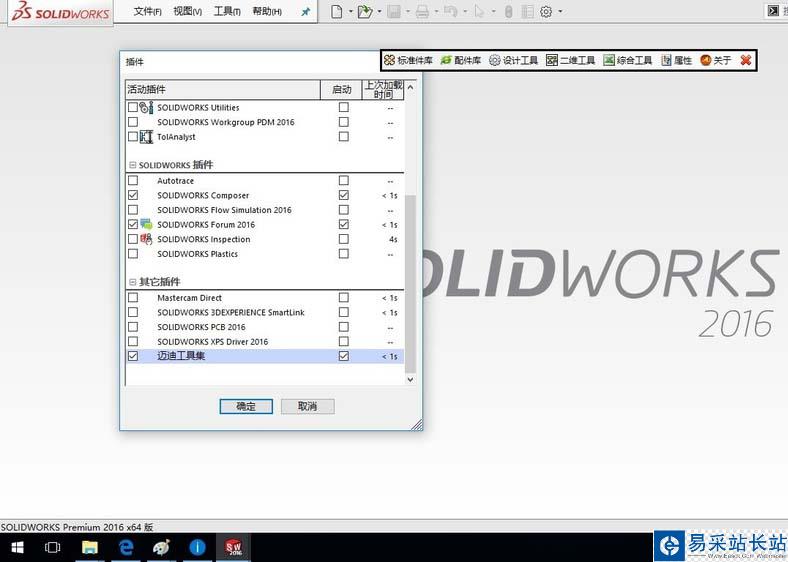Open 设计工具 in the Maidi toolbar
The width and height of the screenshot is (788, 562).
pos(514,60)
